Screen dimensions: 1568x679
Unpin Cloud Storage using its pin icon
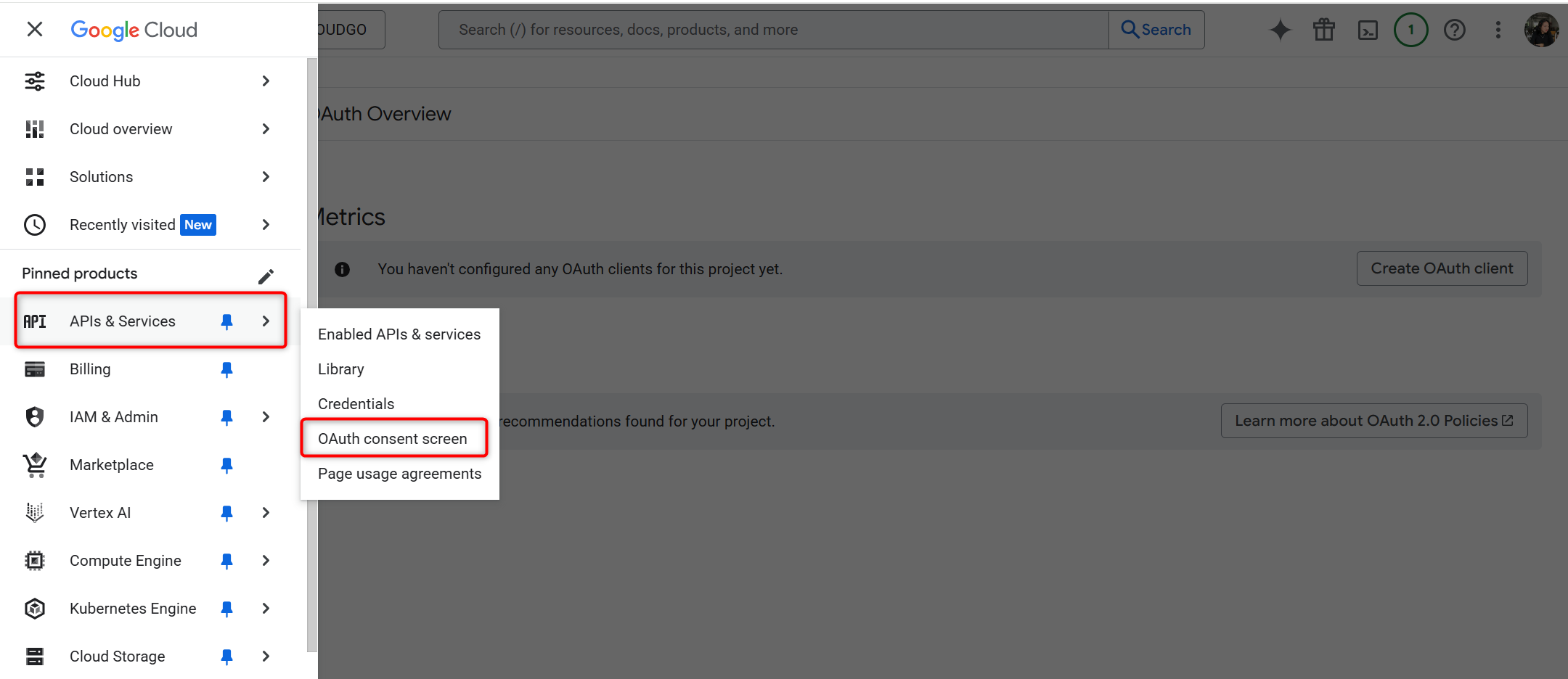226,657
